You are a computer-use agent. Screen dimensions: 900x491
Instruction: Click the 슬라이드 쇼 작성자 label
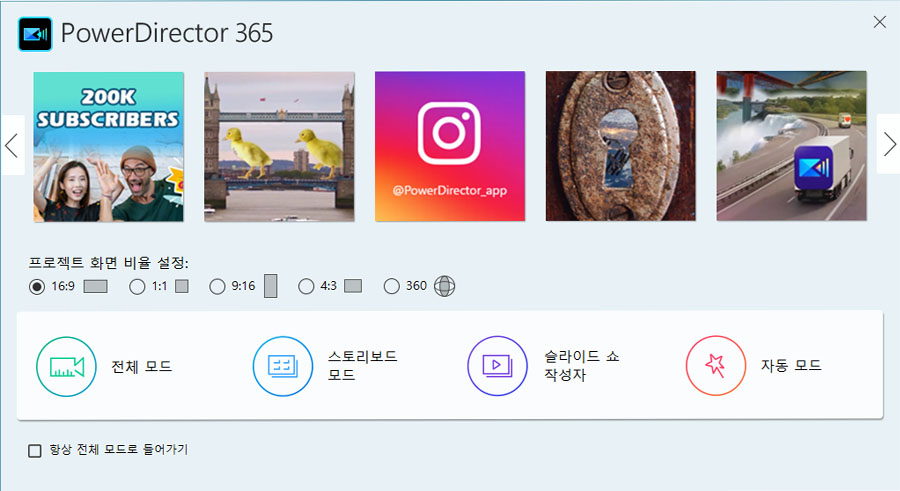[x=581, y=365]
